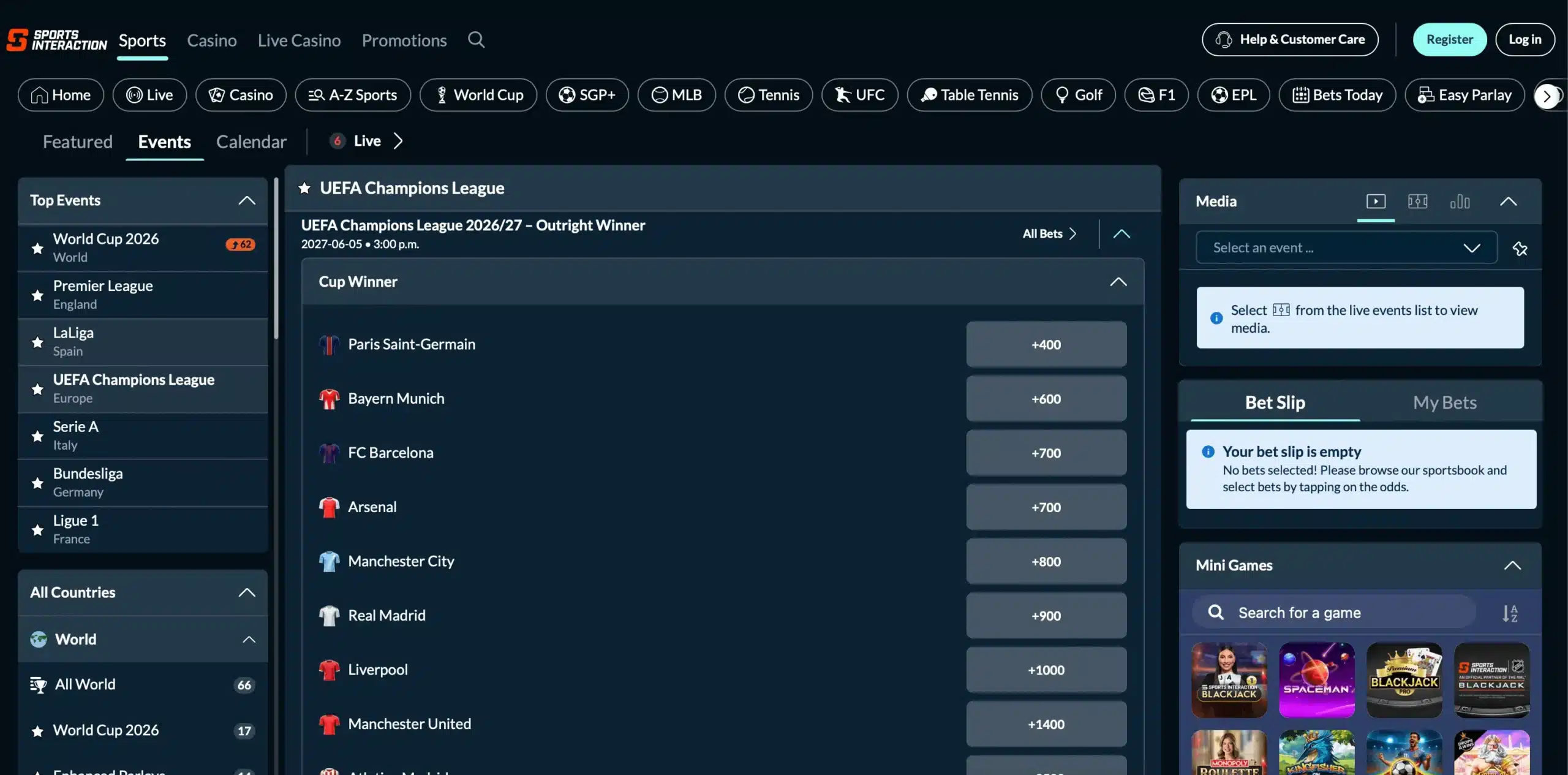Click the star icon beside UEFA Champions League header

(304, 188)
